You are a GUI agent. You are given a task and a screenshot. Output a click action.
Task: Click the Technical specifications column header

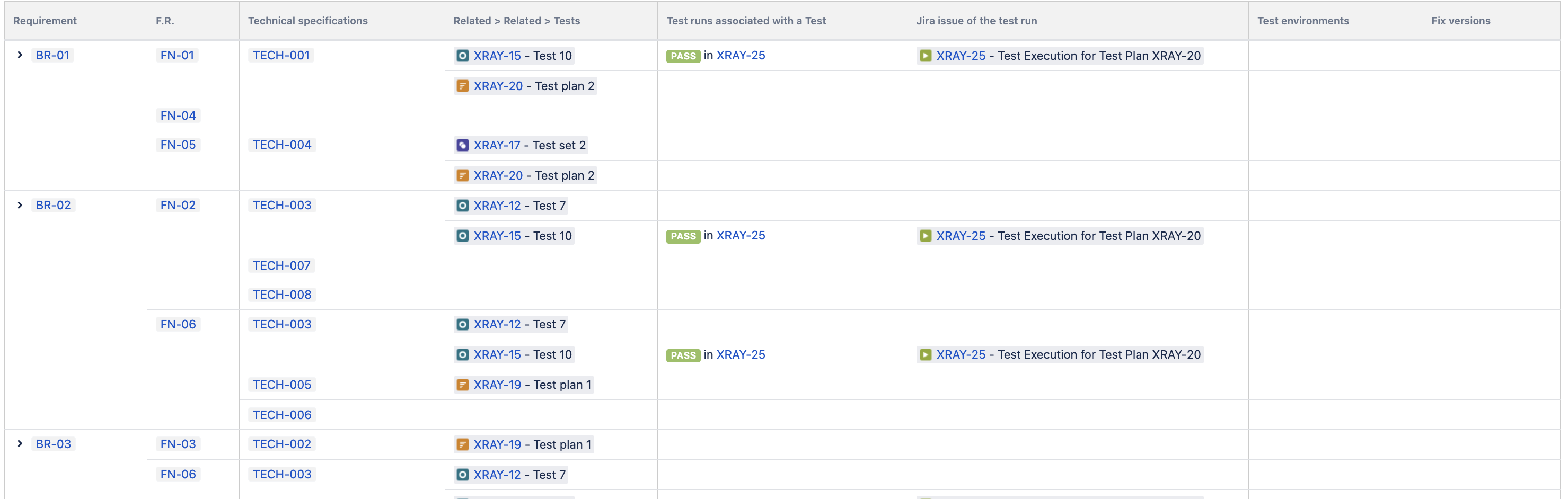tap(307, 21)
